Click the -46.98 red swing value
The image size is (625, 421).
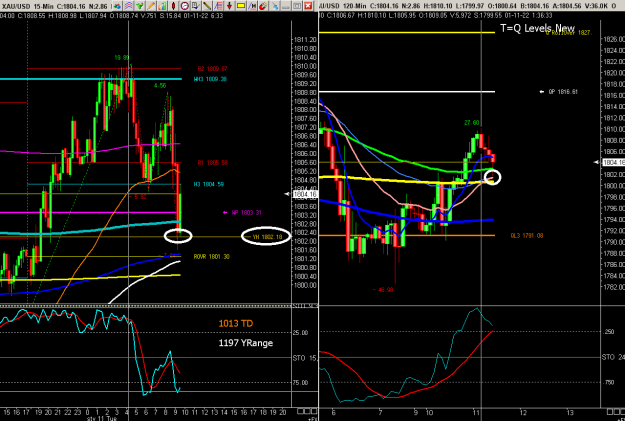click(x=383, y=290)
